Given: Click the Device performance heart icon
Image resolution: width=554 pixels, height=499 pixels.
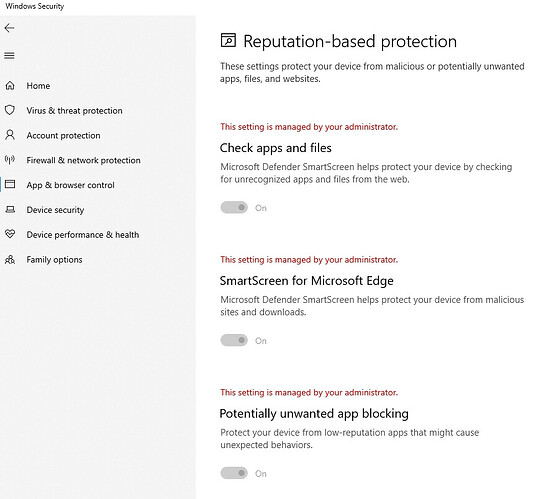Looking at the screenshot, I should coord(10,234).
